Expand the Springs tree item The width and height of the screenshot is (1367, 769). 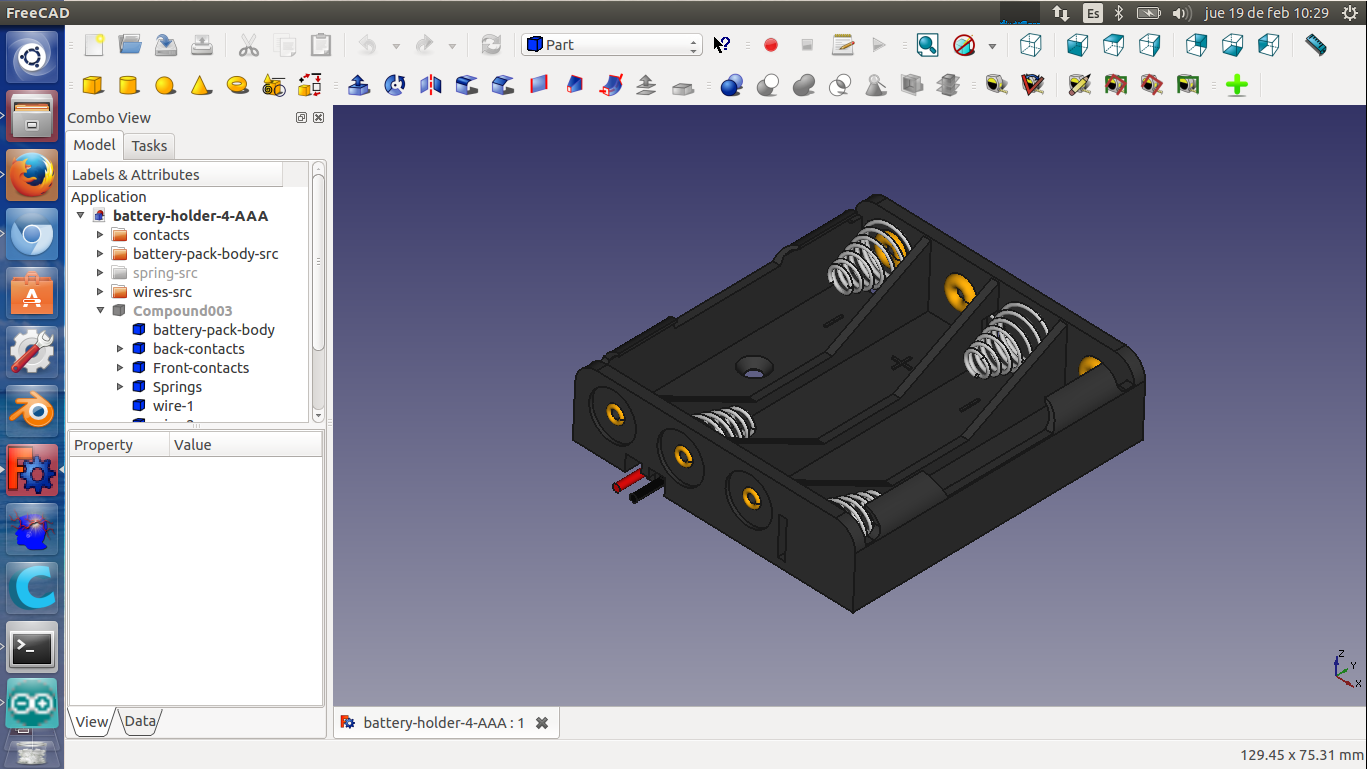click(120, 387)
